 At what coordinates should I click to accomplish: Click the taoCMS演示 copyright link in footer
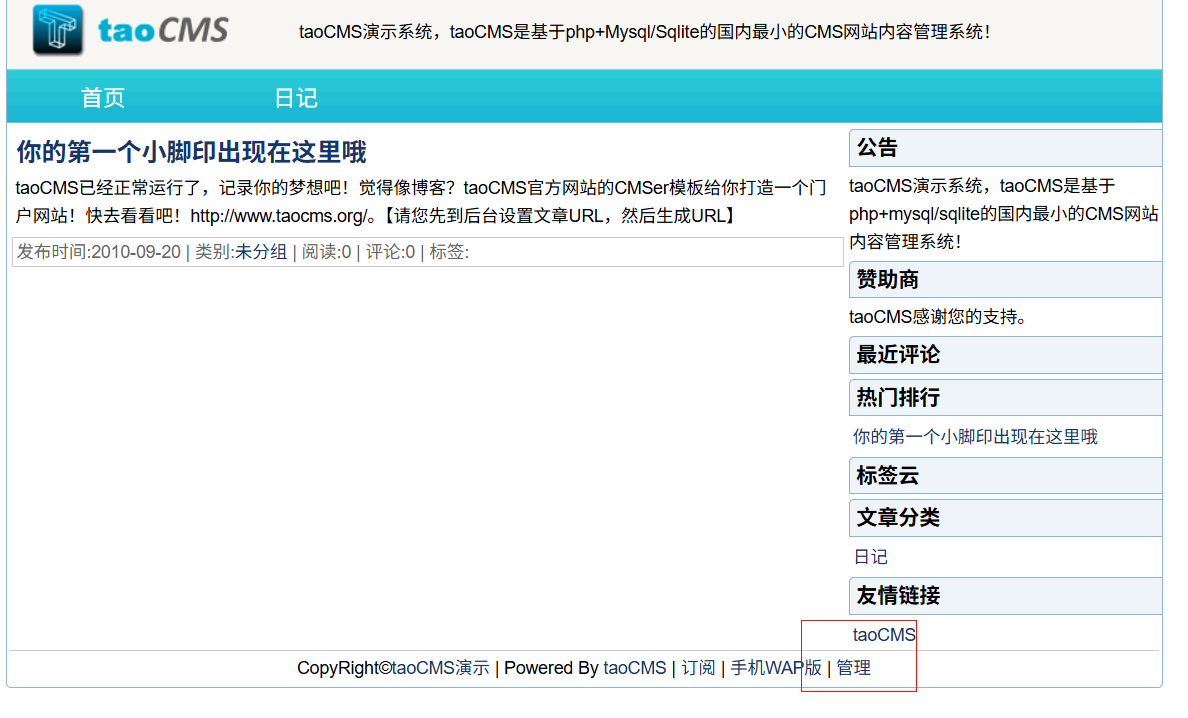click(x=441, y=668)
